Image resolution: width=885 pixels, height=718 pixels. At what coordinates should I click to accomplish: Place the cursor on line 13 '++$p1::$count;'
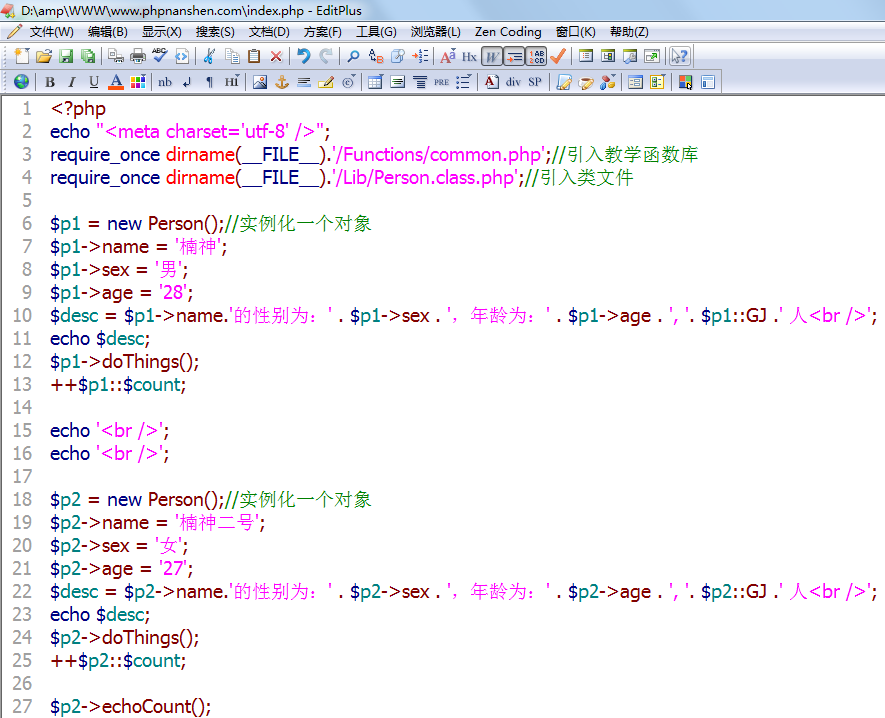(x=118, y=384)
